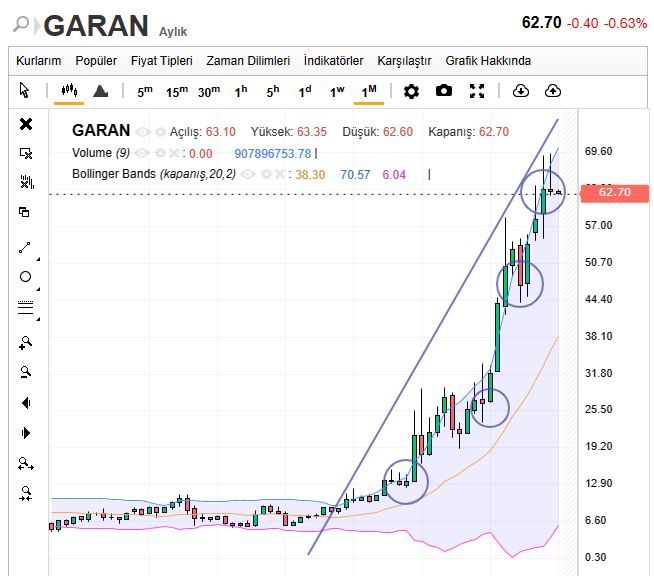
Task: Expand horizontal lines tool options arrow
Action: [38, 319]
